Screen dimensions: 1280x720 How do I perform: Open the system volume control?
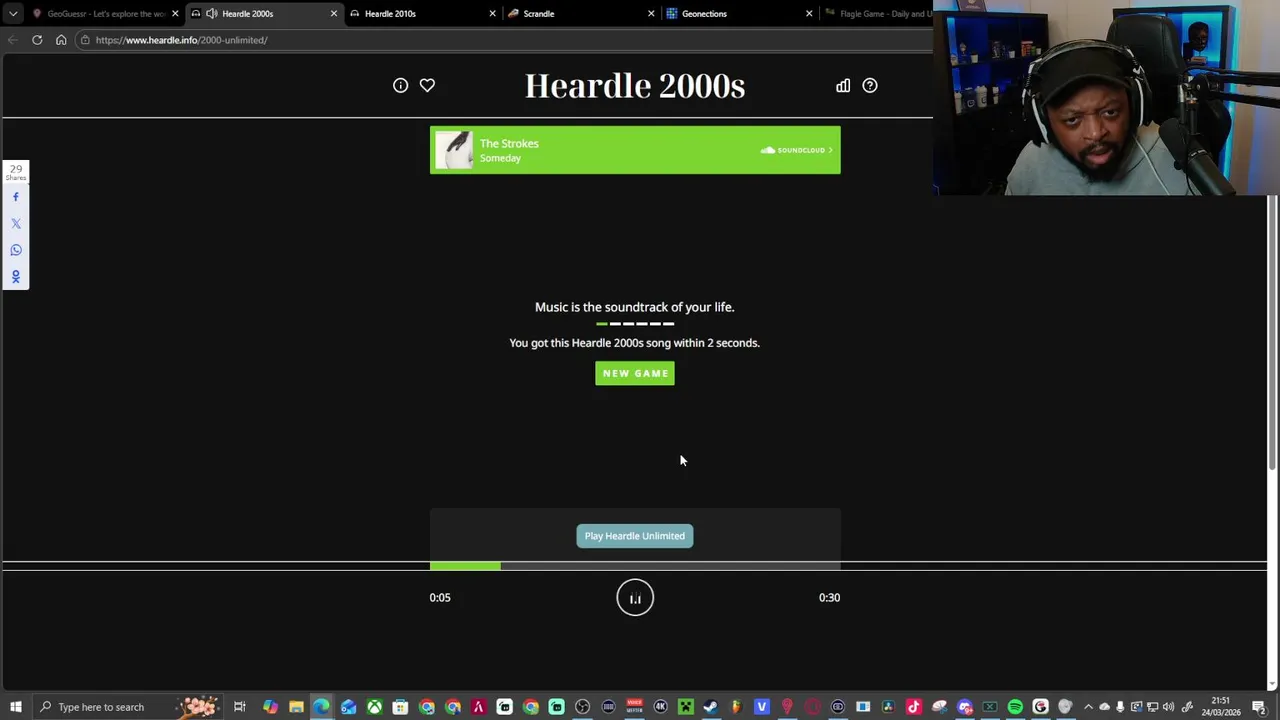pyautogui.click(x=1168, y=707)
